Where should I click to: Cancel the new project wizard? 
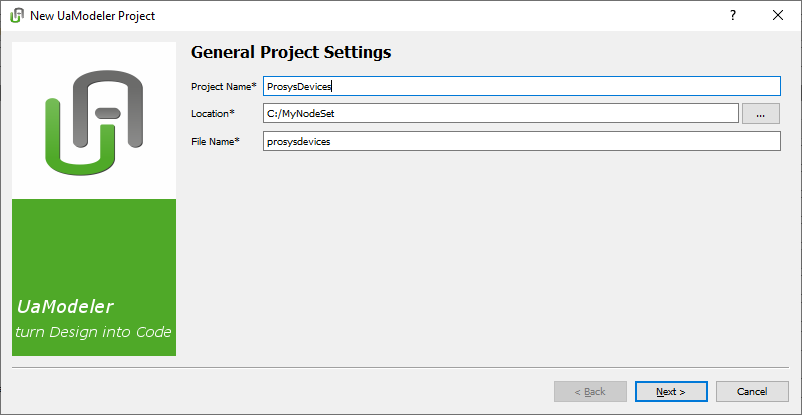pyautogui.click(x=752, y=392)
